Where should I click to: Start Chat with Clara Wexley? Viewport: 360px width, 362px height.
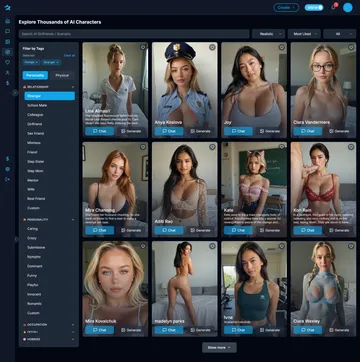(308, 330)
